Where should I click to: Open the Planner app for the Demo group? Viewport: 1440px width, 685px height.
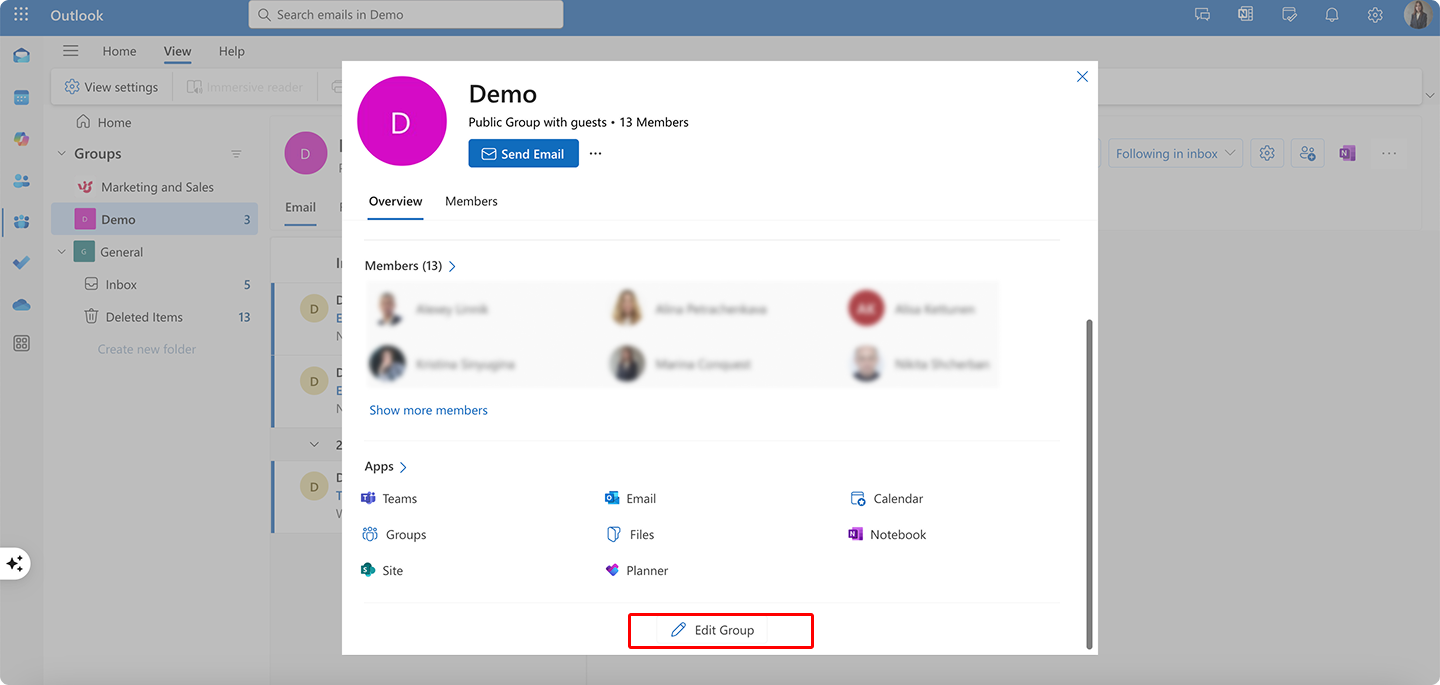pos(645,570)
